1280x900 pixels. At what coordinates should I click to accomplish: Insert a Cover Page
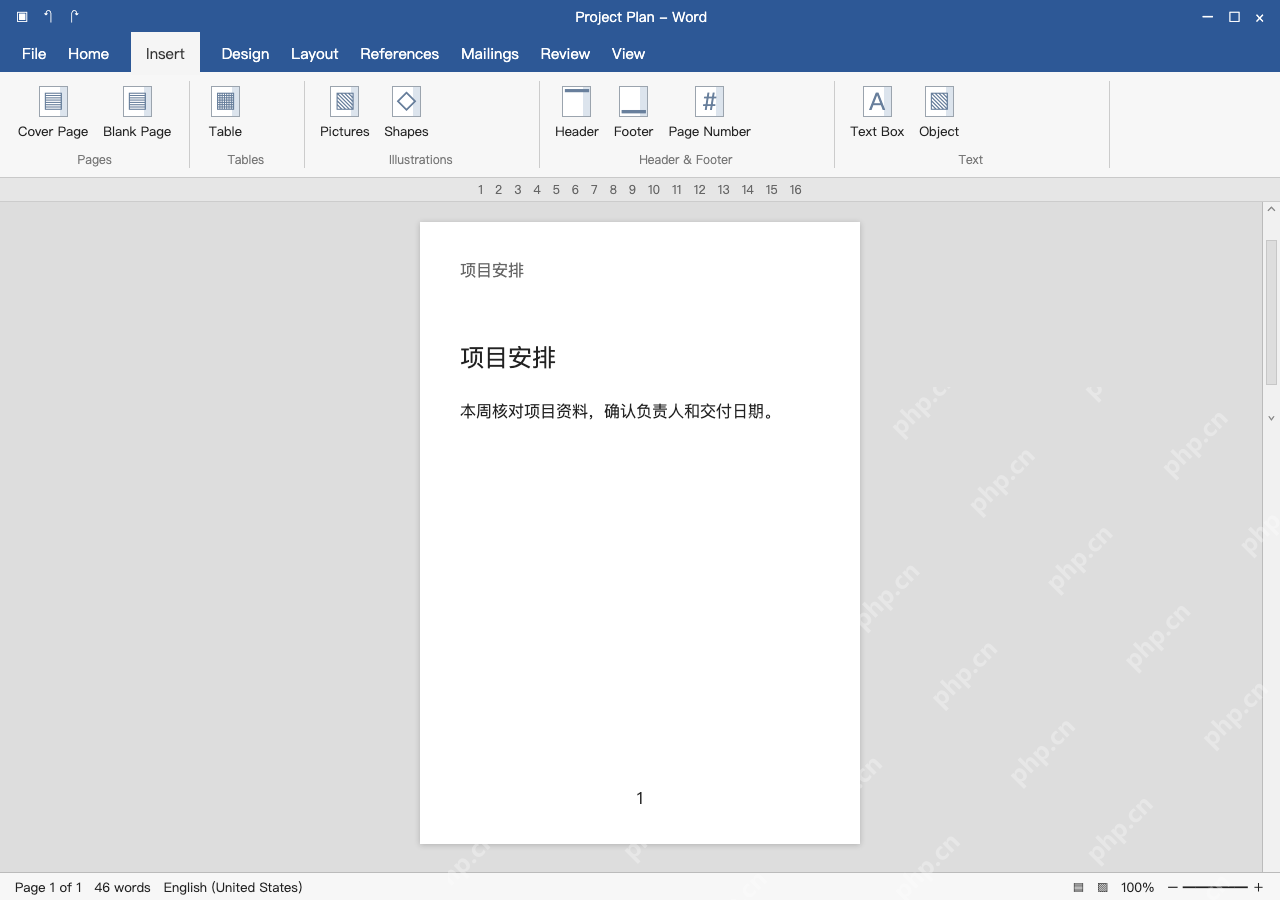(x=53, y=112)
